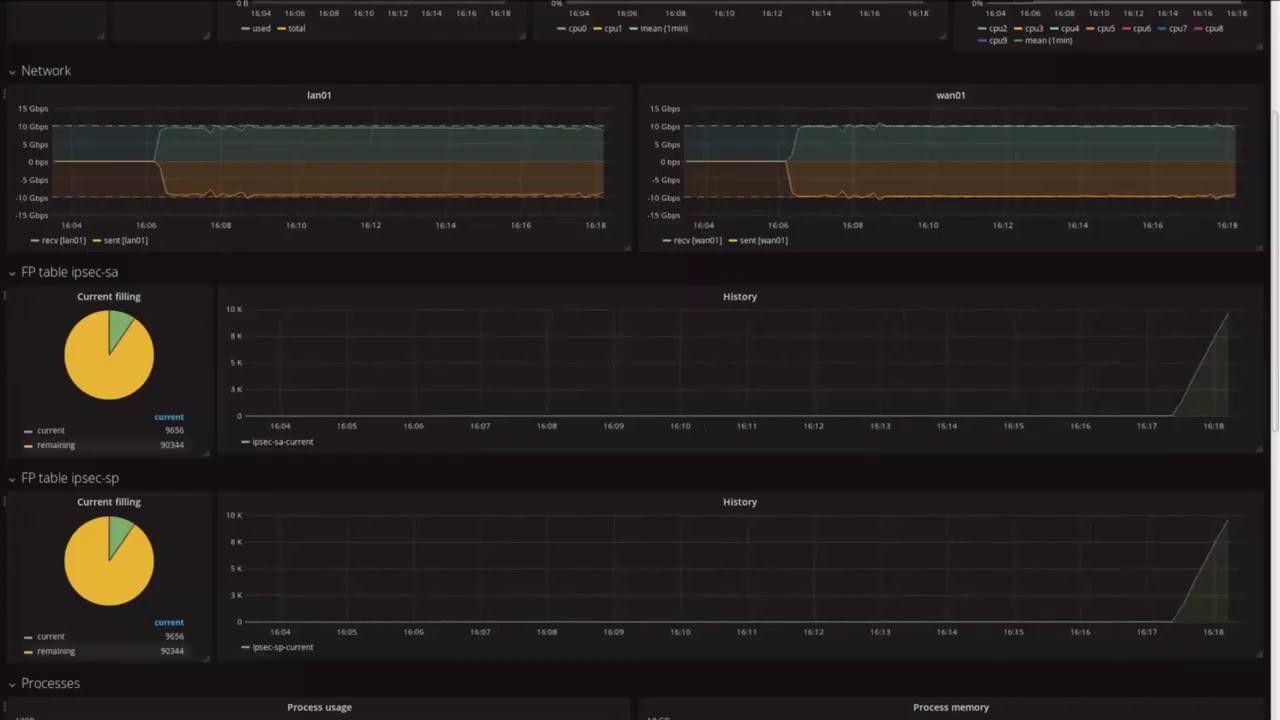The height and width of the screenshot is (720, 1280).
Task: Toggle the cpu8 series legend entry
Action: pos(1208,28)
